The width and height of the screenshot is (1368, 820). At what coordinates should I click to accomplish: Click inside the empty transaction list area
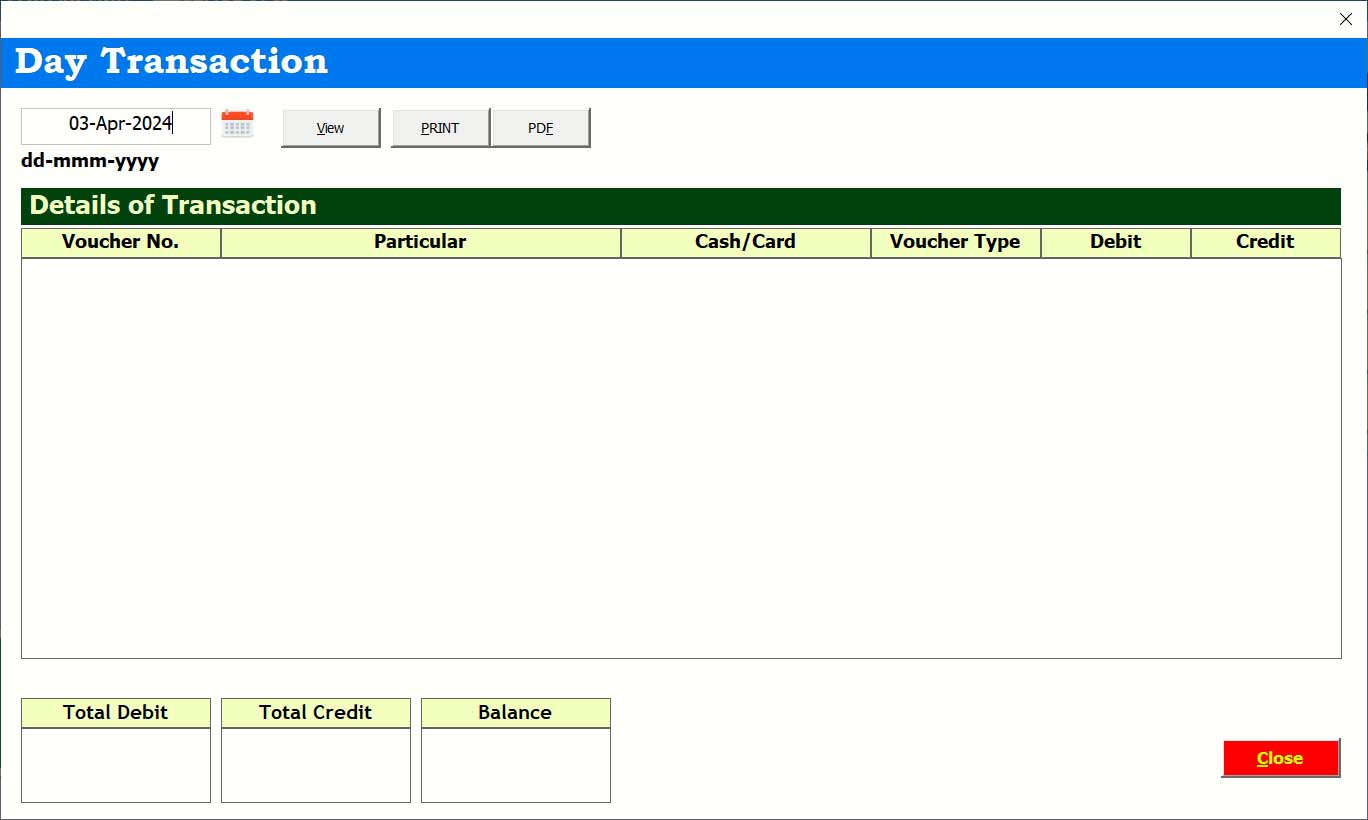click(x=680, y=458)
